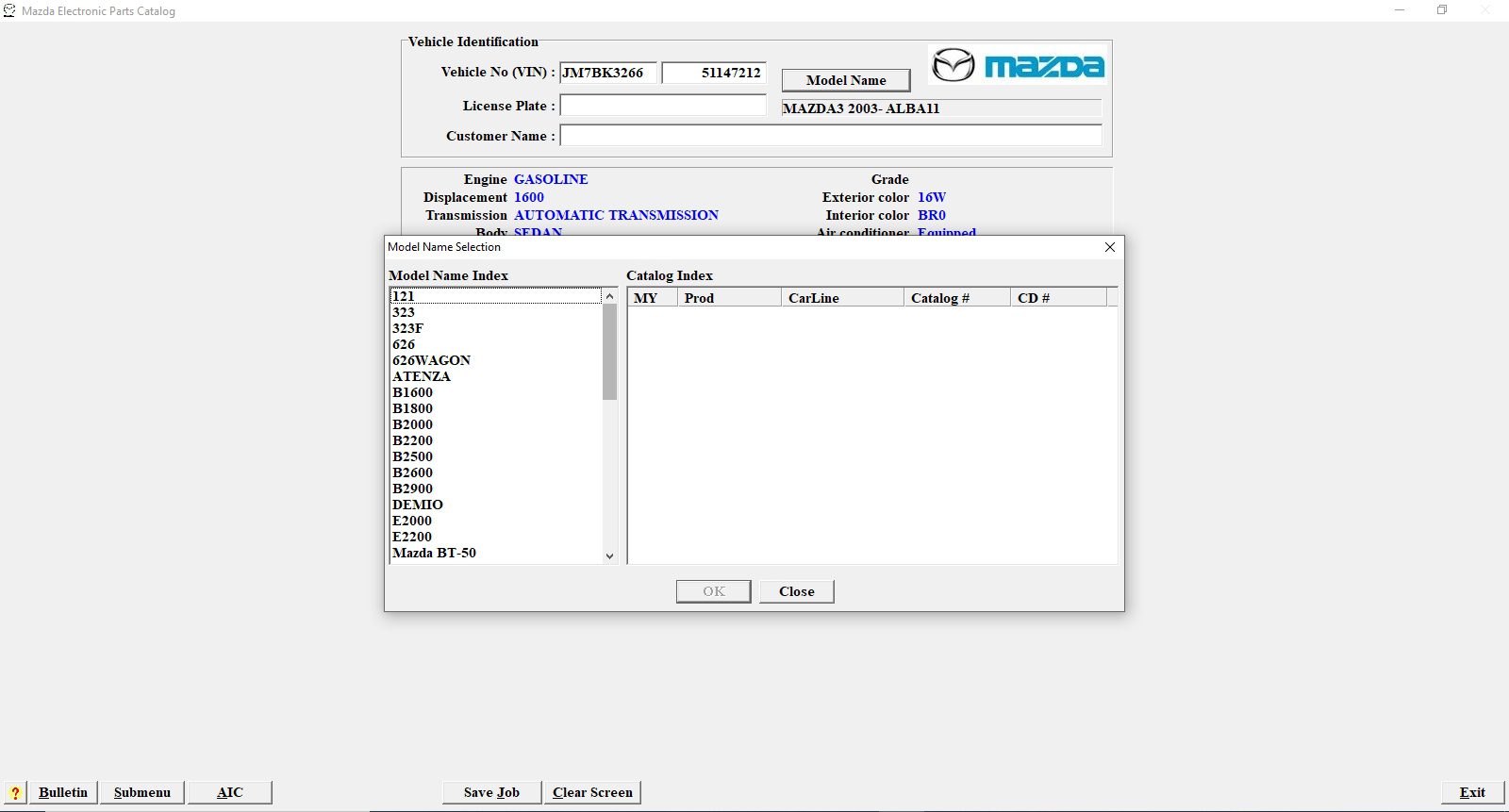Click the first VIN field JM7BK3266
Image resolution: width=1509 pixels, height=812 pixels.
(x=607, y=73)
